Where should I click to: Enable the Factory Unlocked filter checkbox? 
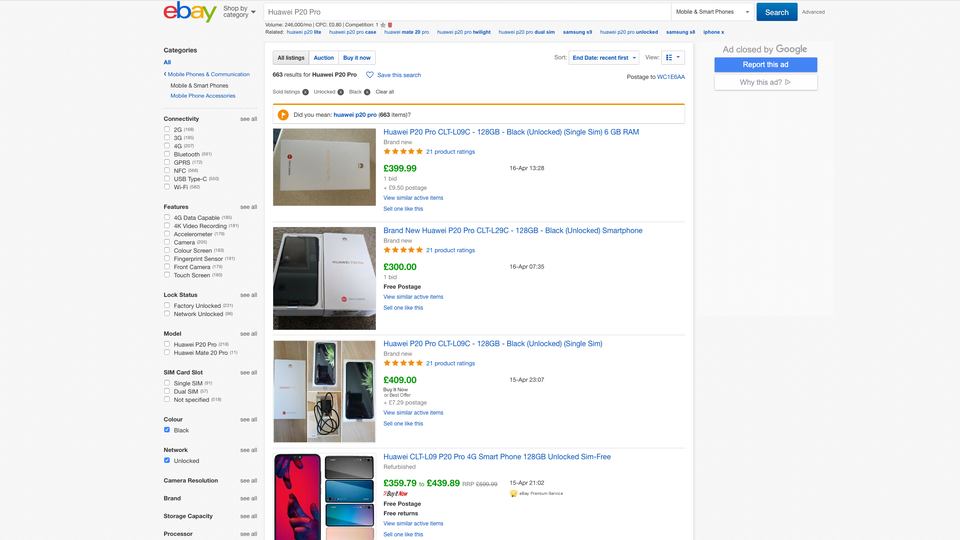[167, 306]
